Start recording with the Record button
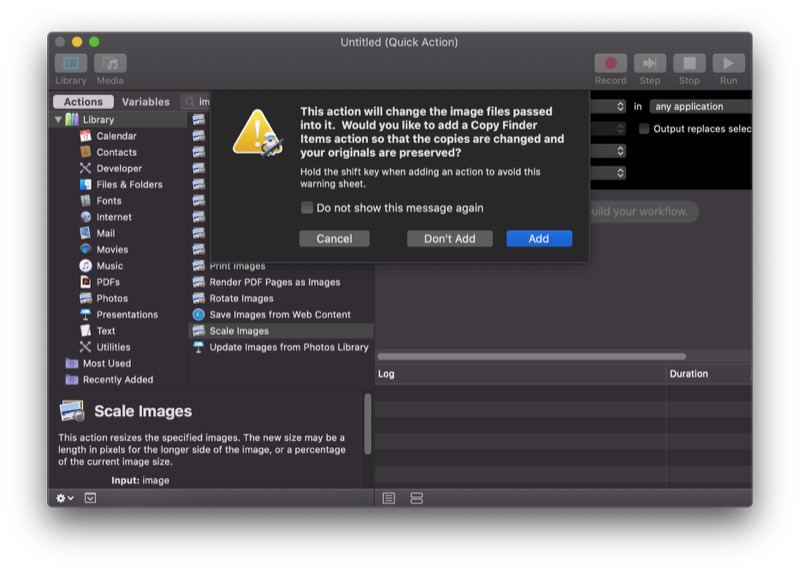This screenshot has height=570, width=800. (610, 63)
